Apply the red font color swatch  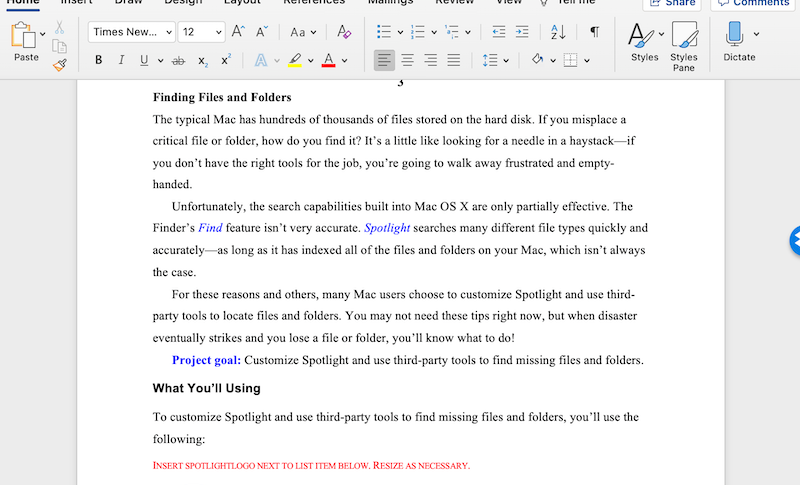328,60
